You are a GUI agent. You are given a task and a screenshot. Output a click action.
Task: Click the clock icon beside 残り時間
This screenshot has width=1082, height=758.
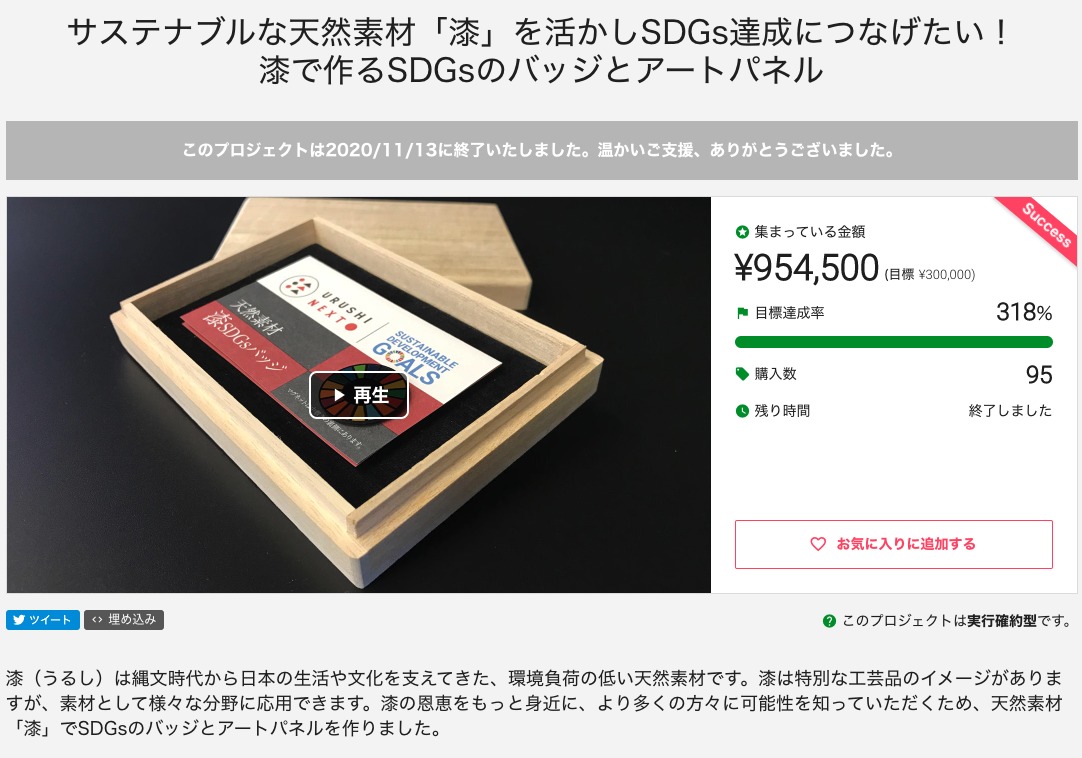[x=742, y=411]
